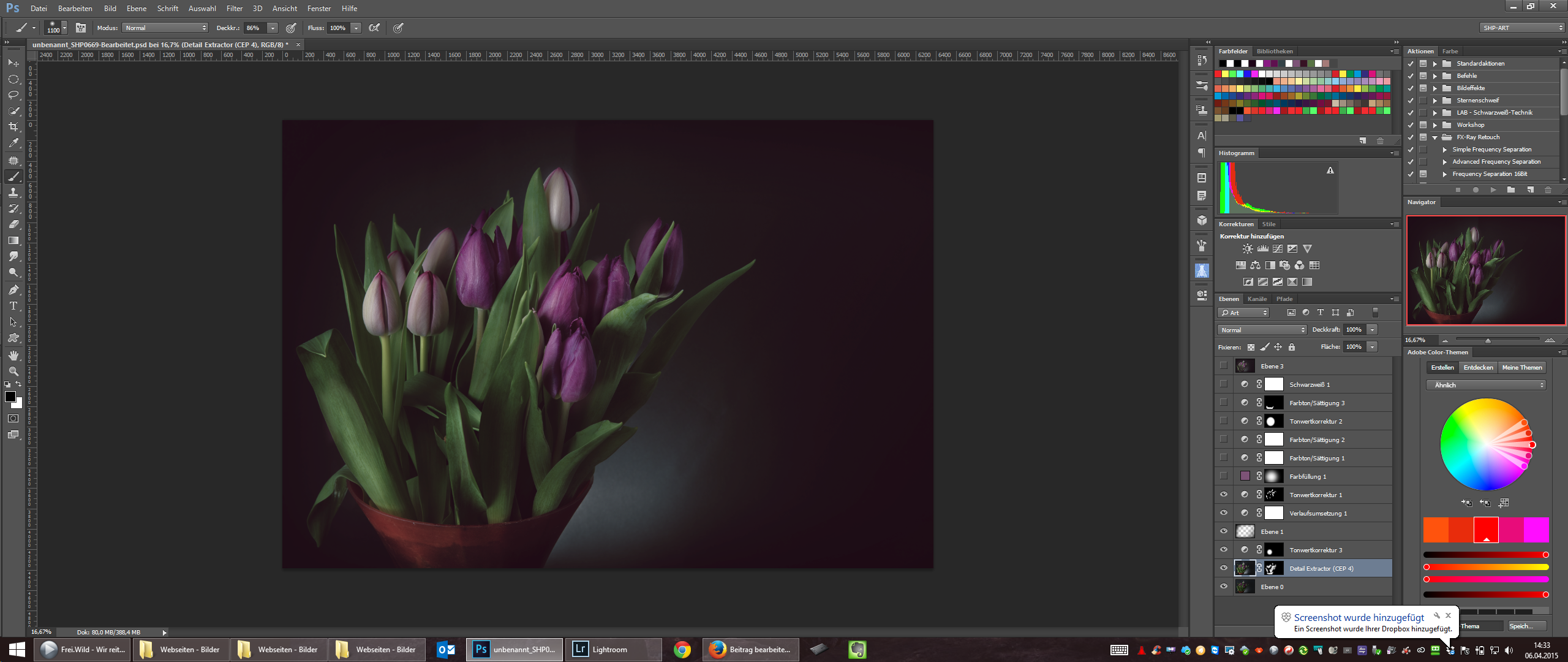
Task: Select the Advanced Frequency Separation action
Action: point(1496,162)
